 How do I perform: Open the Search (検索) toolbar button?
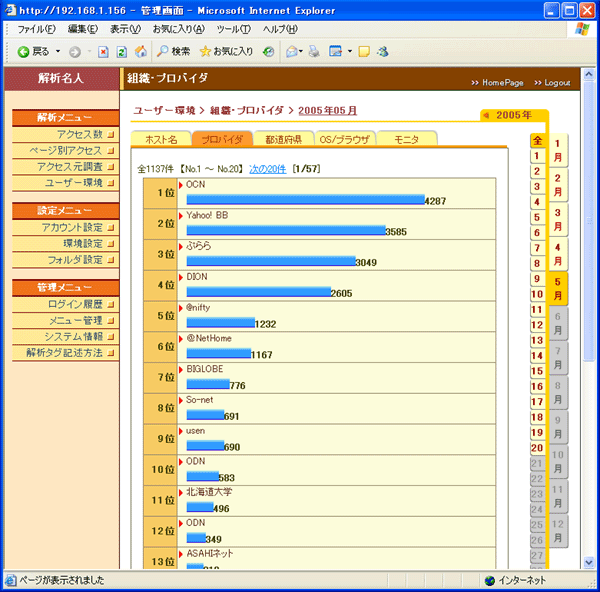pyautogui.click(x=173, y=51)
